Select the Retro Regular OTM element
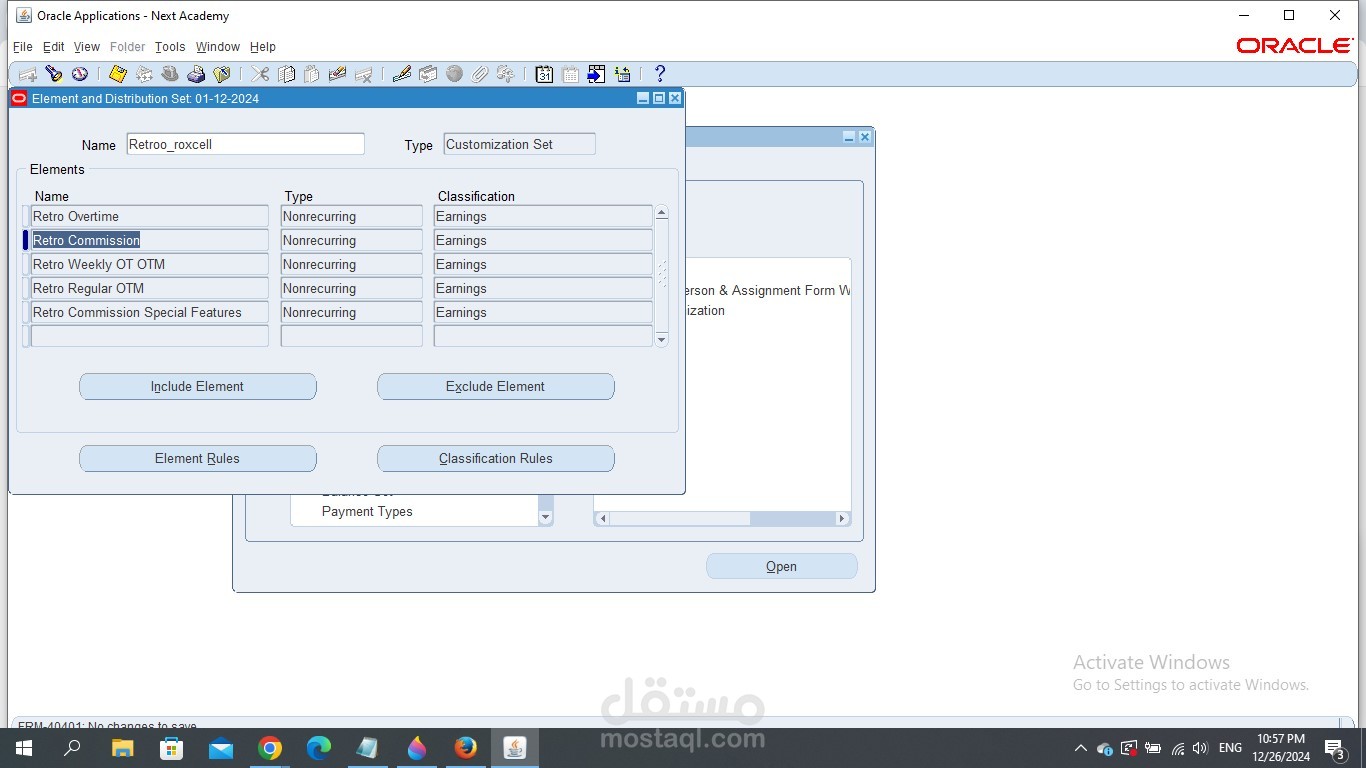Image resolution: width=1366 pixels, height=768 pixels. tap(150, 288)
